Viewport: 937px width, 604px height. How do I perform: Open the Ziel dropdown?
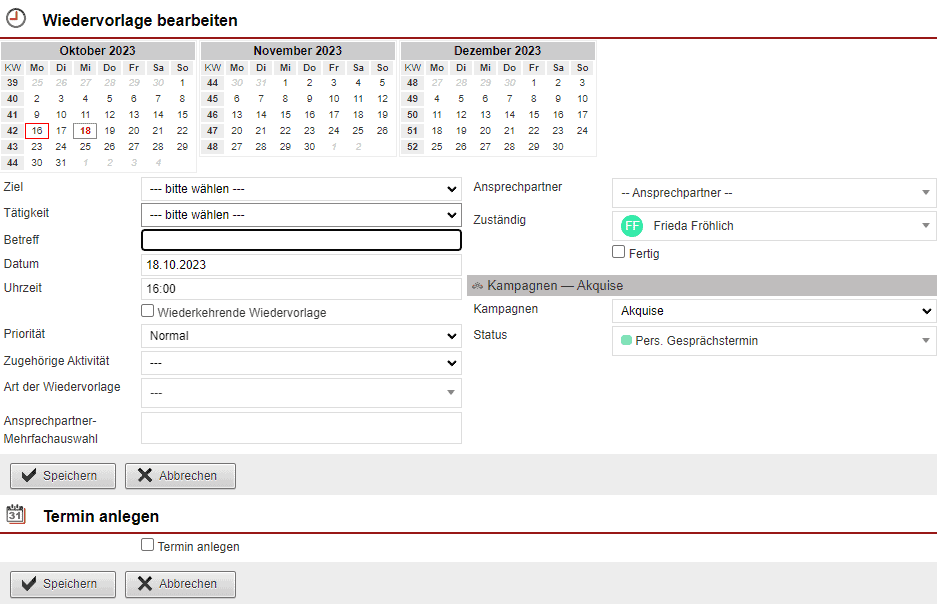coord(301,189)
